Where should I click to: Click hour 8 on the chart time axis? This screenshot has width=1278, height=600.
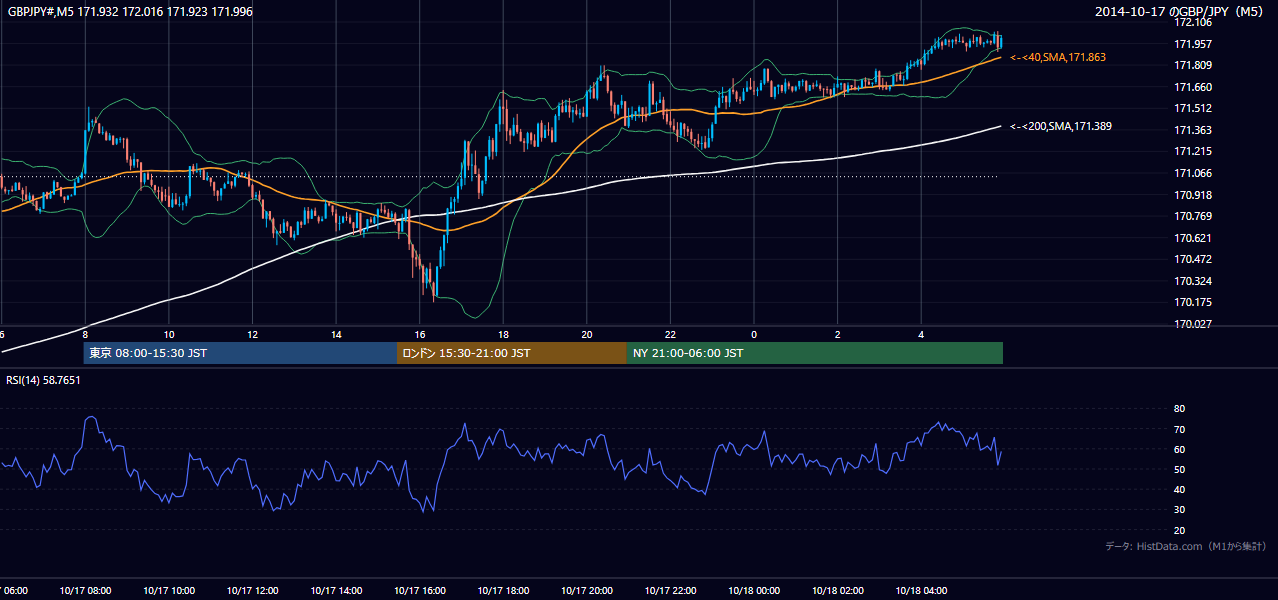tap(85, 334)
